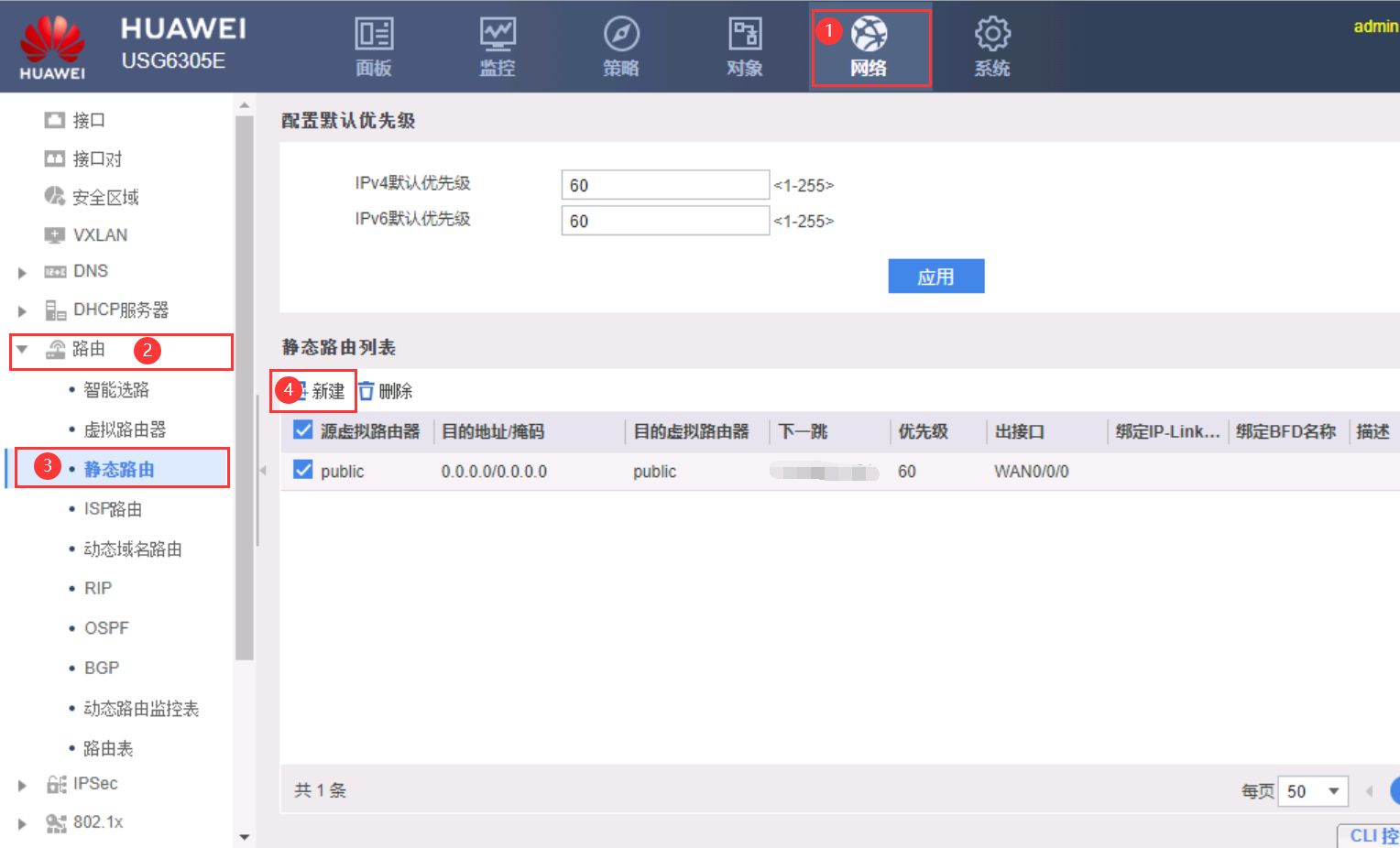Select 路由表 in the sidebar
Image resolution: width=1400 pixels, height=848 pixels.
coord(108,748)
